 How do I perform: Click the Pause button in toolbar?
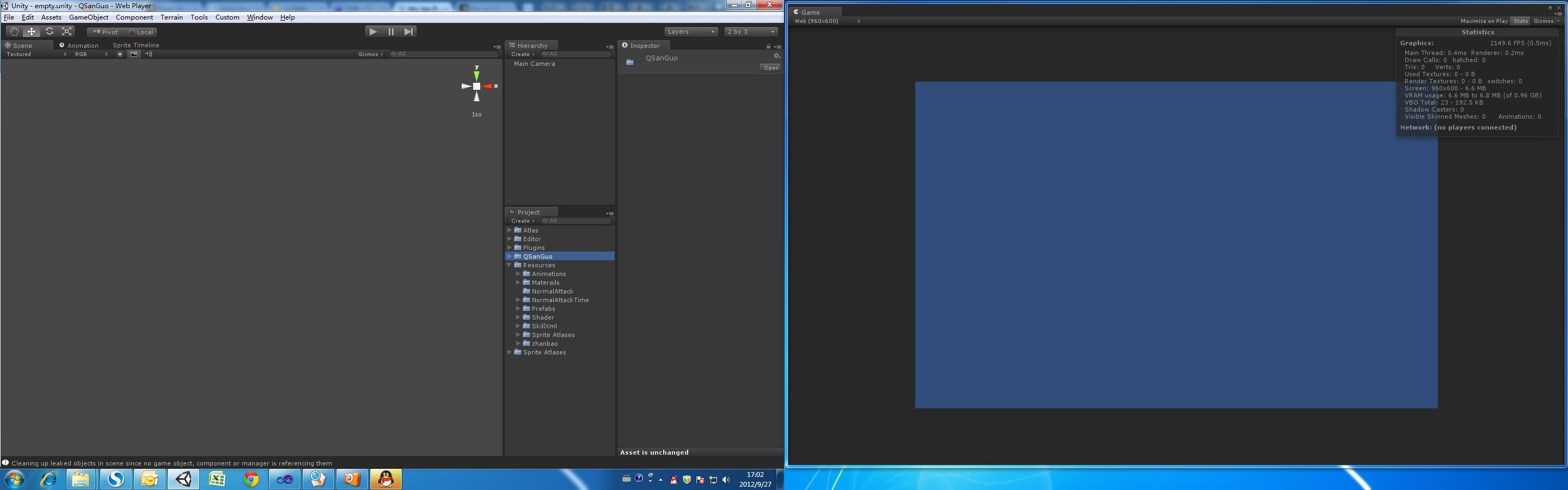tap(391, 32)
